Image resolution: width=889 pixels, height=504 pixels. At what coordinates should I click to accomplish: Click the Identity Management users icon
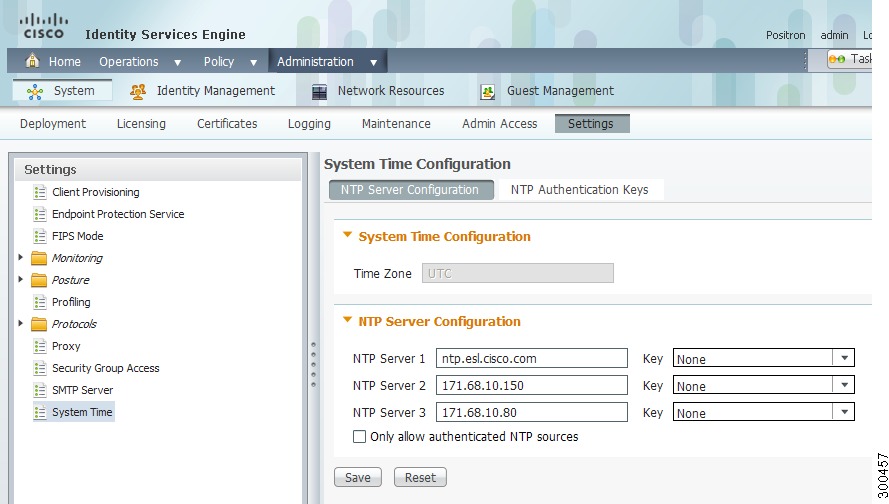[x=138, y=91]
